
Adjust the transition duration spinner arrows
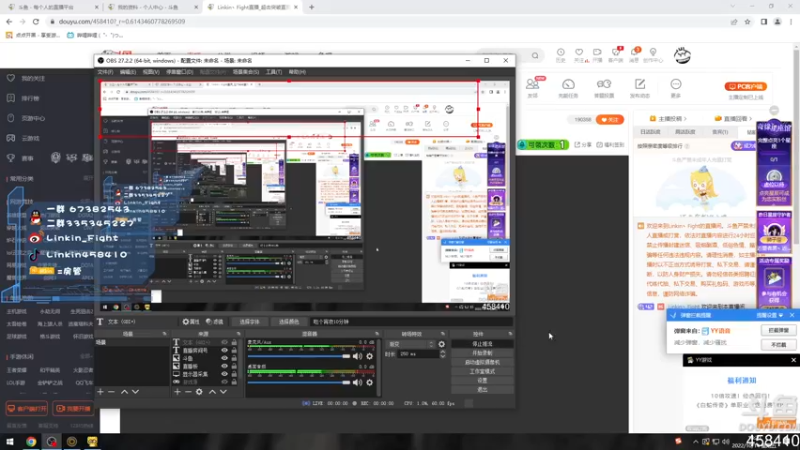pyautogui.click(x=442, y=354)
